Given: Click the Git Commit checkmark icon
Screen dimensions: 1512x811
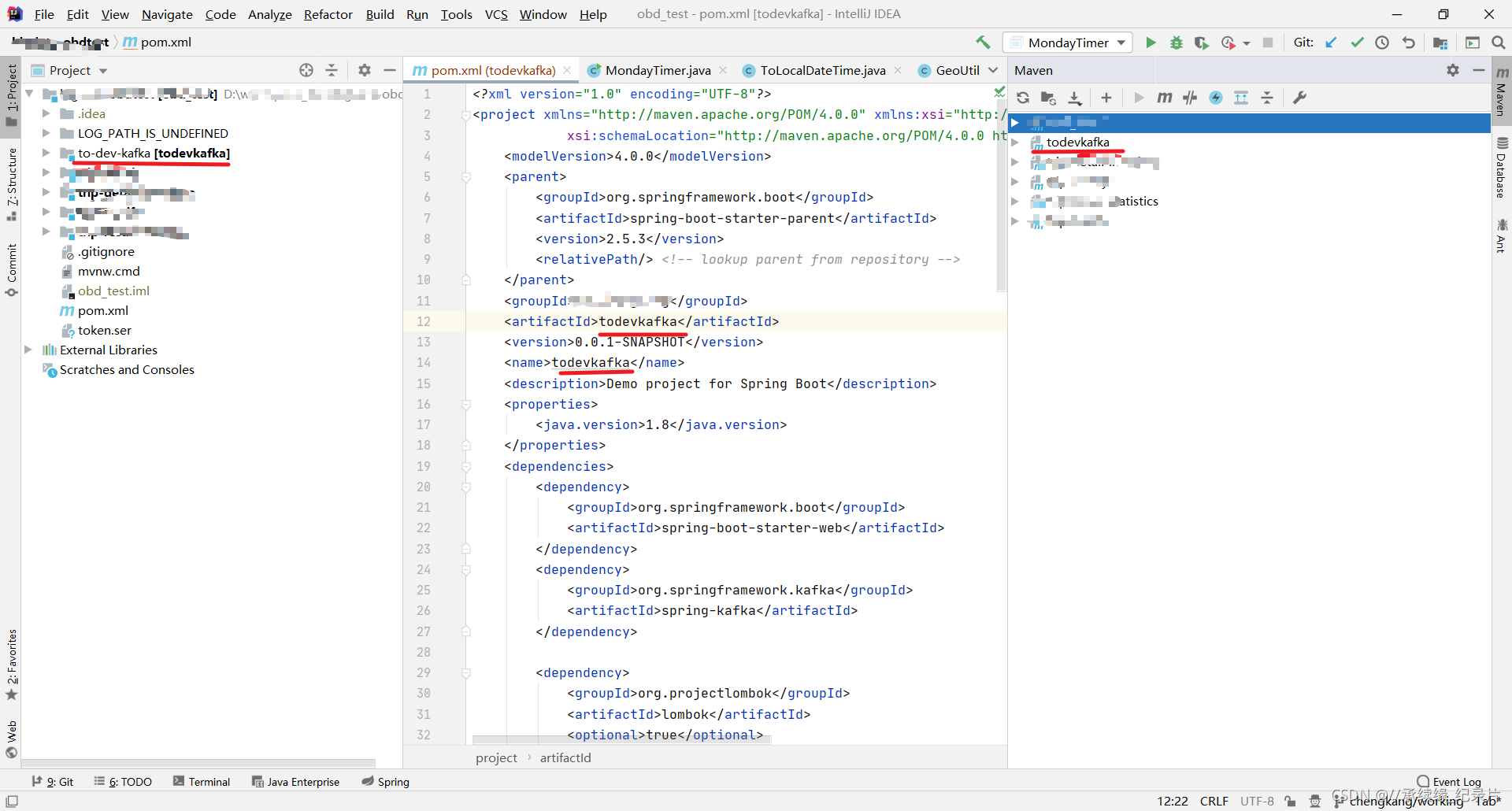Looking at the screenshot, I should tap(1357, 43).
